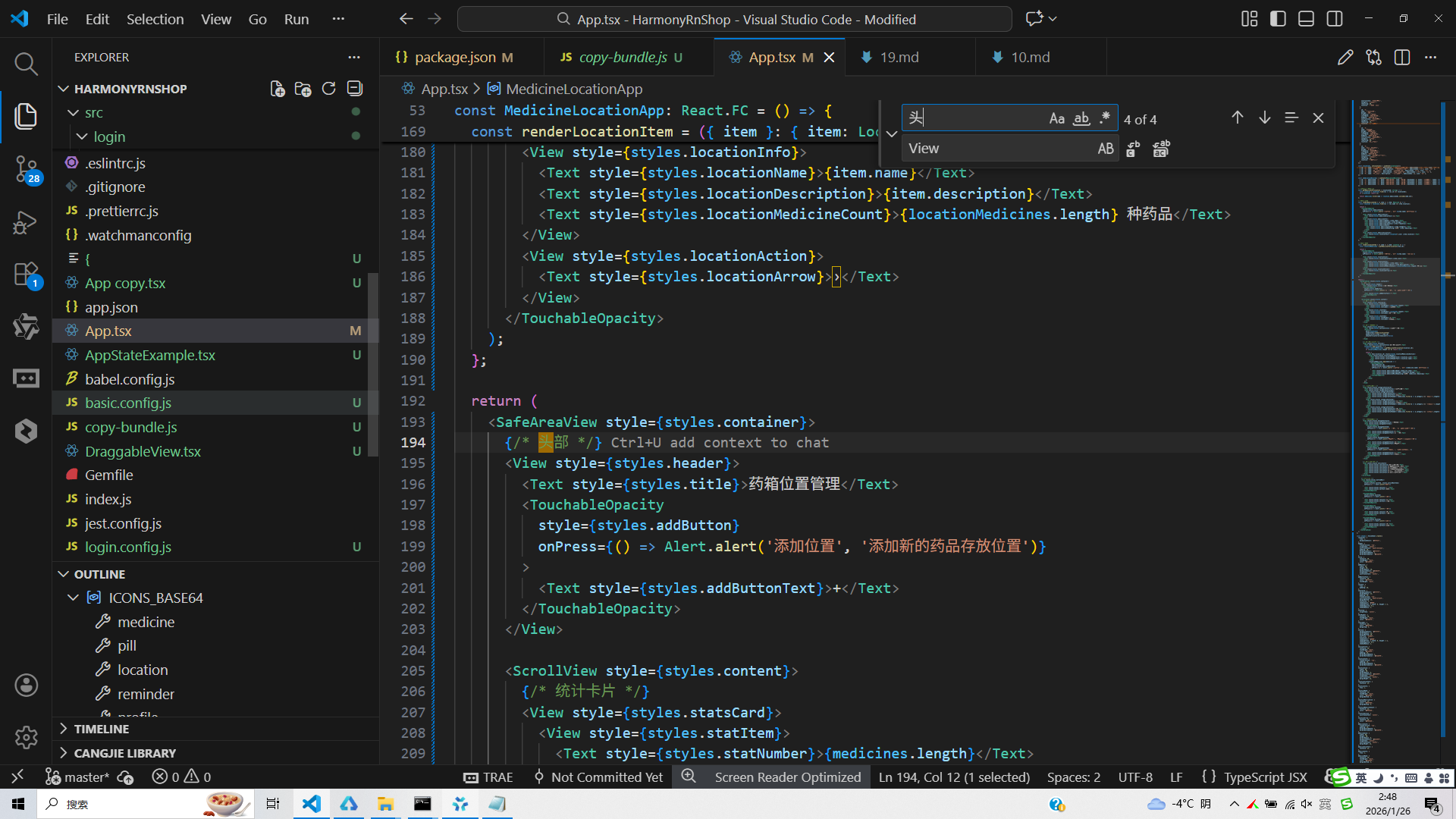Viewport: 1456px width, 819px height.
Task: Click master branch in status bar
Action: tap(77, 777)
